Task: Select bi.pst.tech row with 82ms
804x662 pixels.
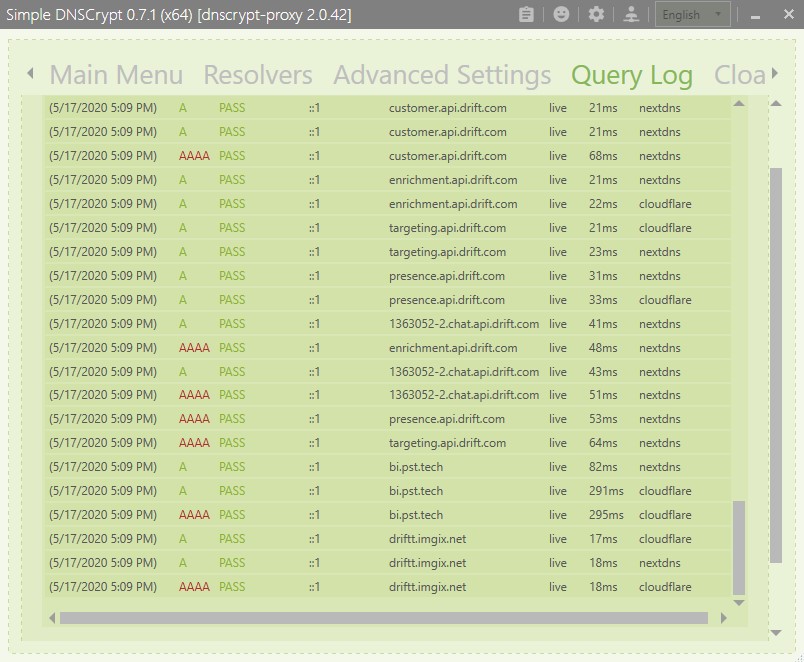Action: coord(388,467)
